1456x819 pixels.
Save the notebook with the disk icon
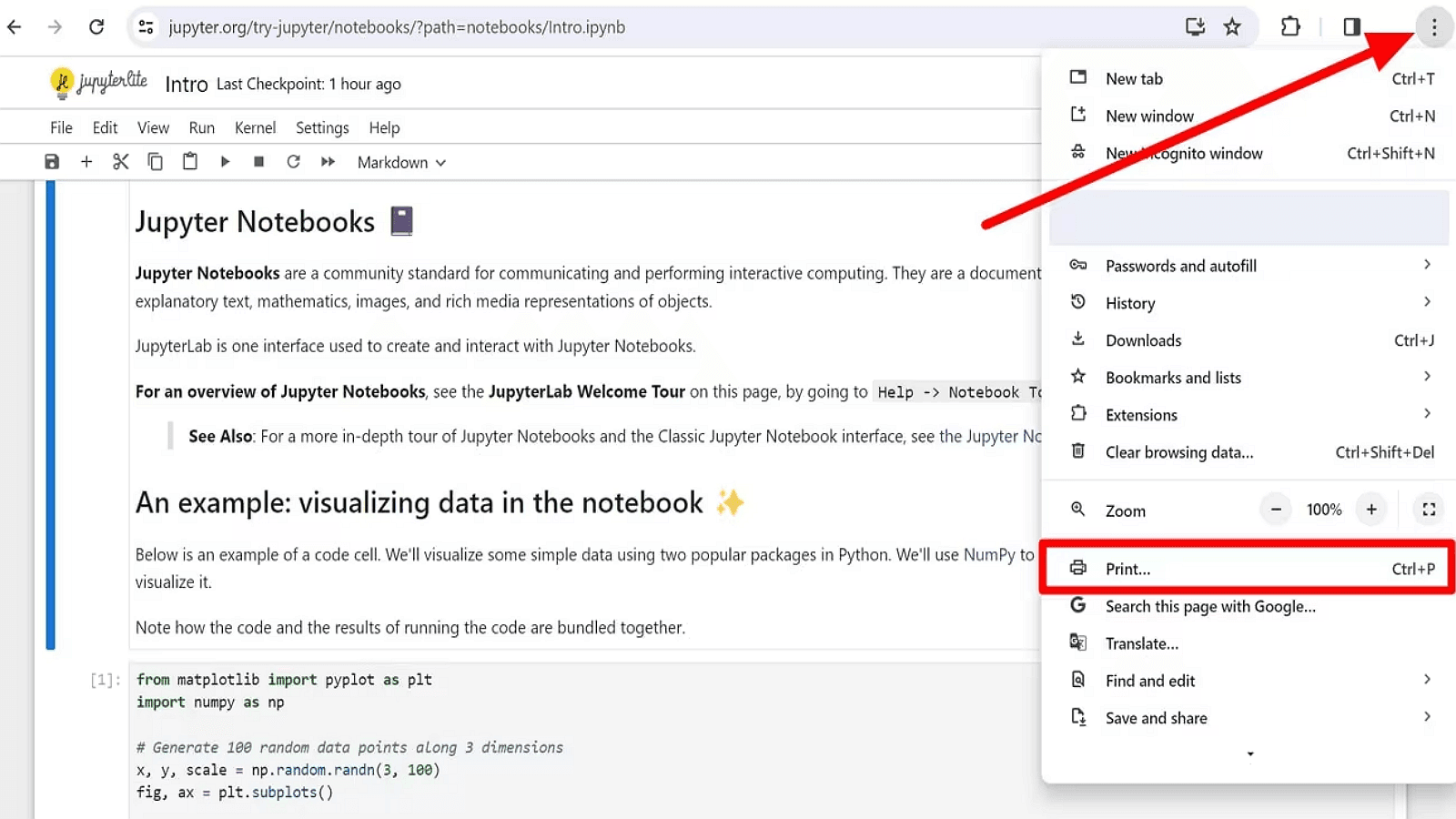pos(52,162)
